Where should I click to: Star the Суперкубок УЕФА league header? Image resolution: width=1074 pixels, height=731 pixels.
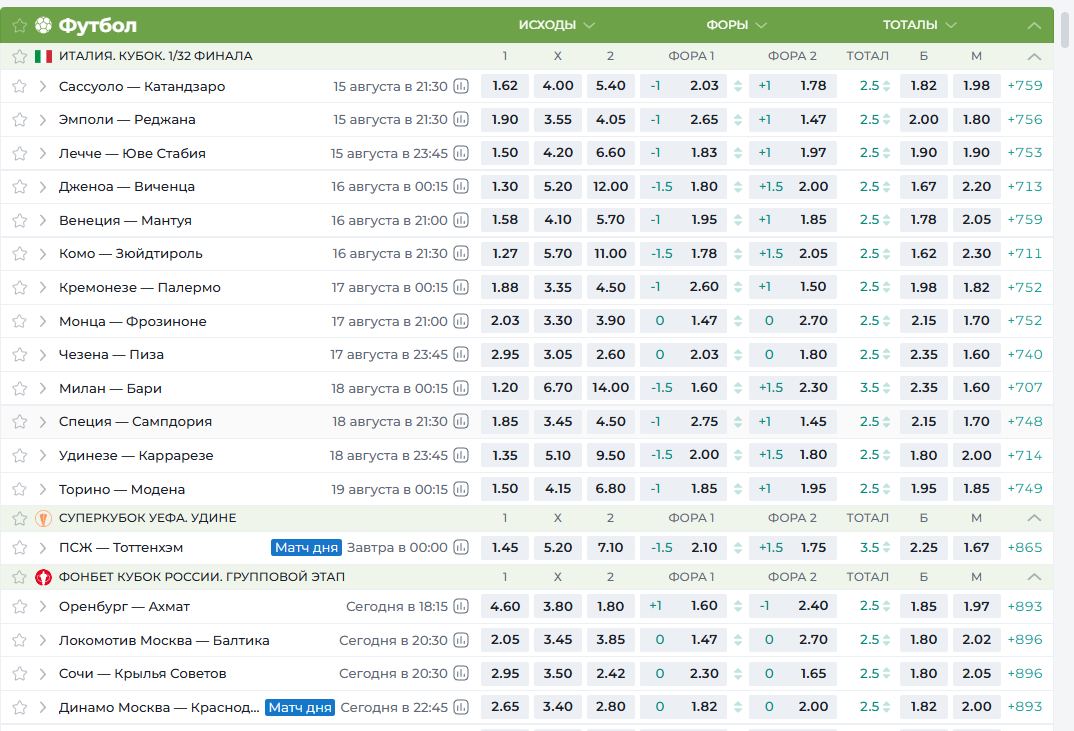coord(19,518)
